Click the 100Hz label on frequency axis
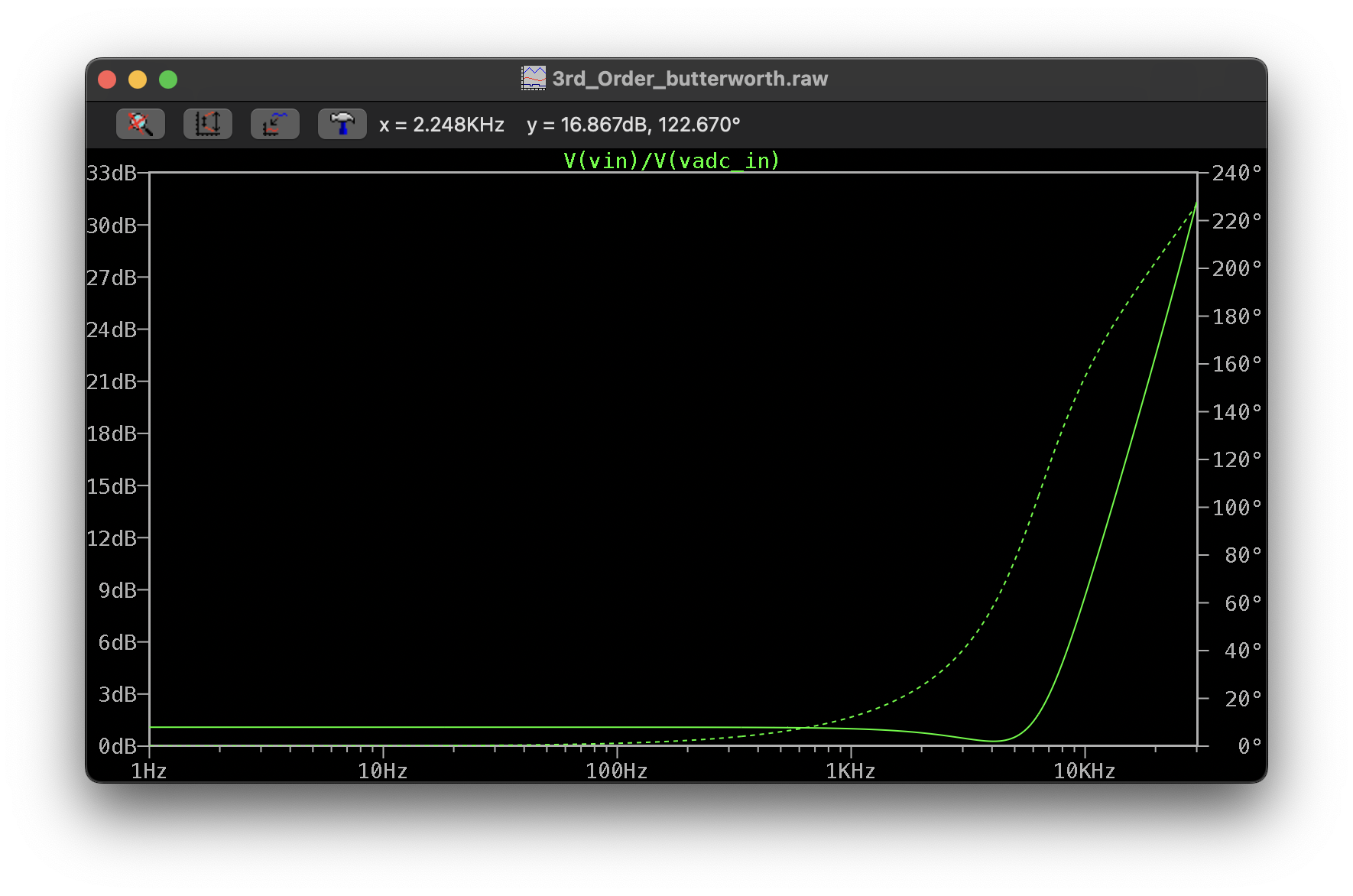The height and width of the screenshot is (896, 1353). coord(616,771)
